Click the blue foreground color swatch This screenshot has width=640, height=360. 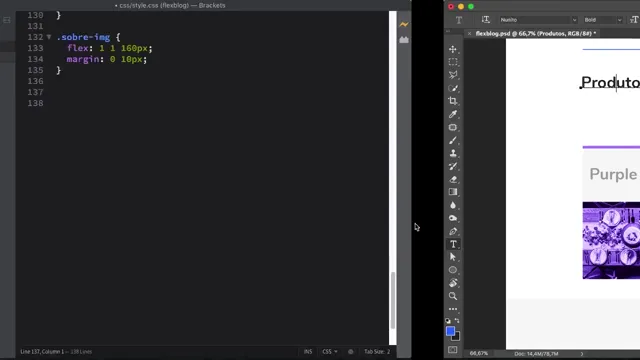(450, 331)
